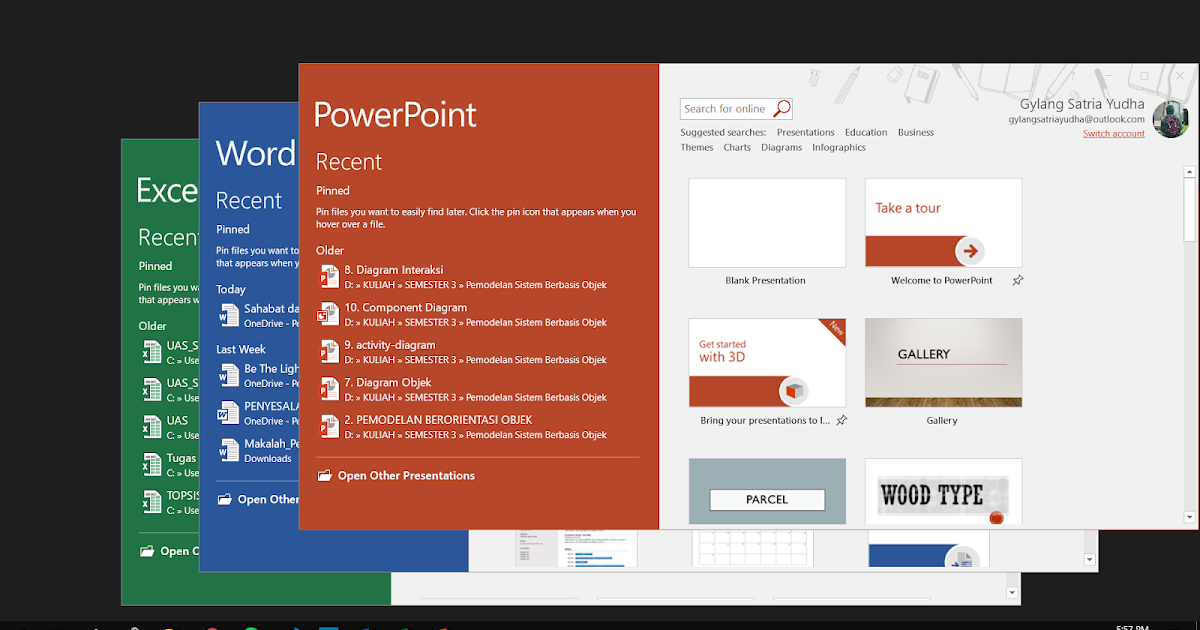Viewport: 1200px width, 630px height.
Task: Click Word icon for PENYESALA document
Action: tap(228, 413)
